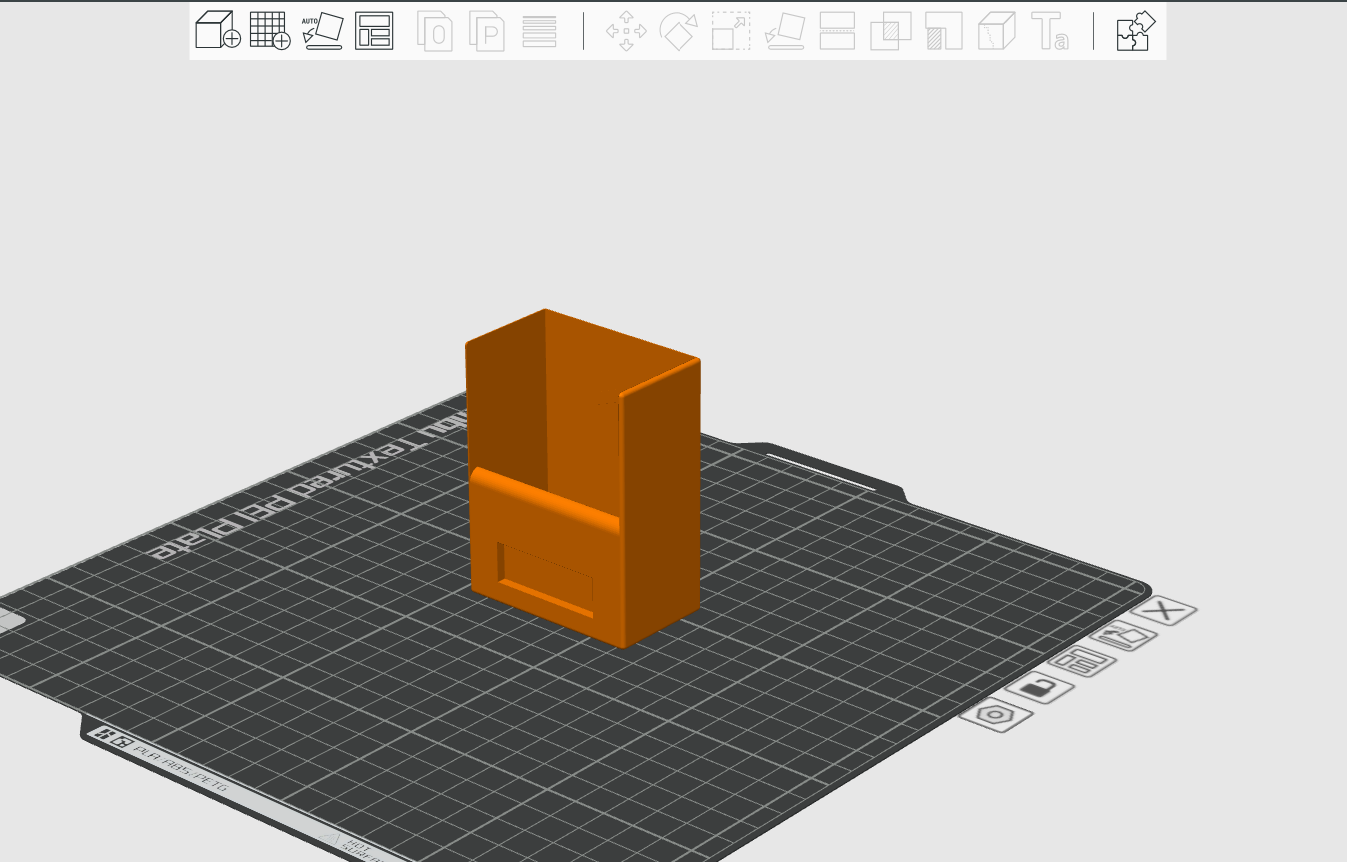
Task: Select the Rotate tool
Action: pos(678,30)
